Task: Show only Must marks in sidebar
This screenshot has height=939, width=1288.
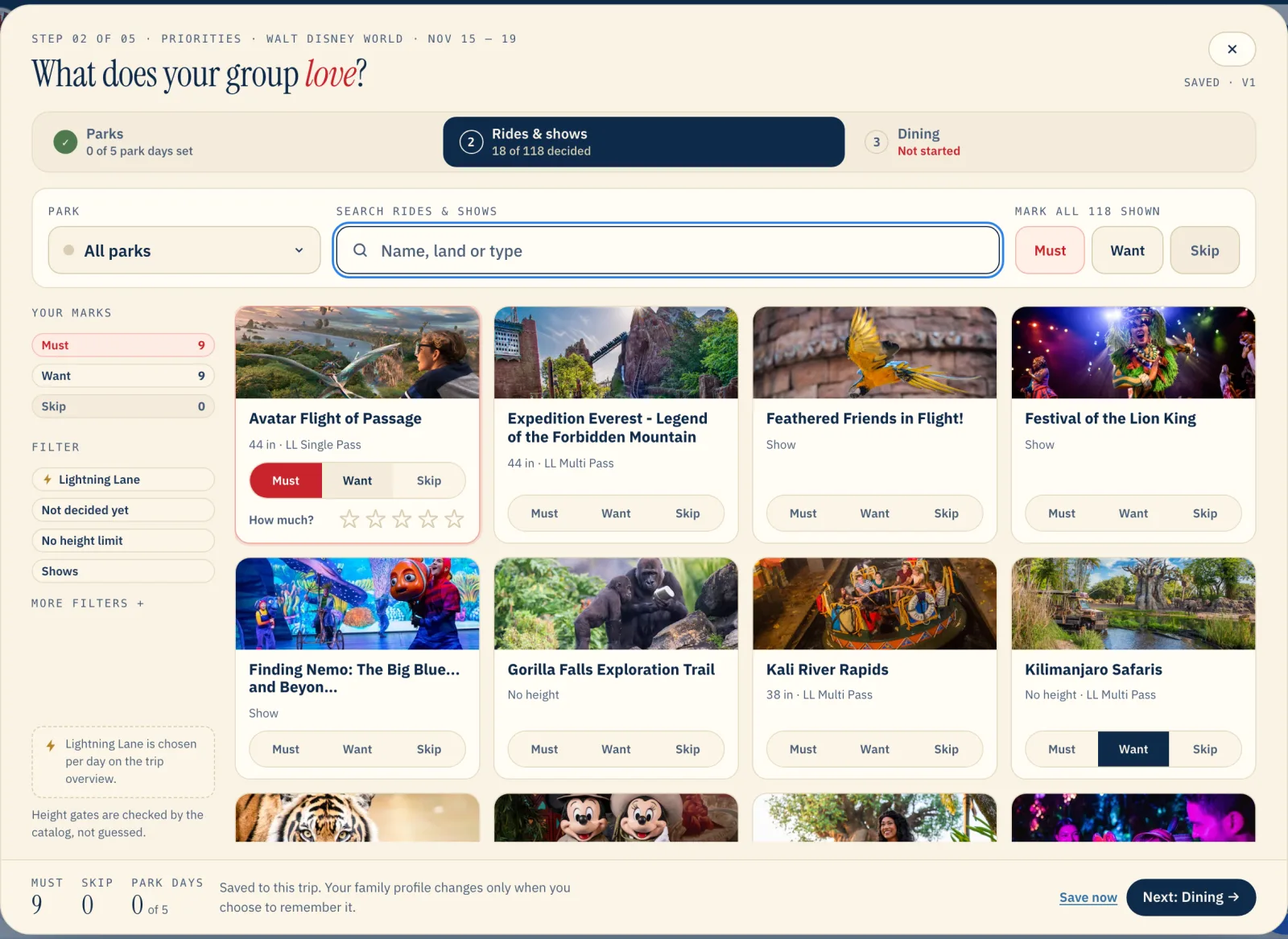Action: pos(123,345)
